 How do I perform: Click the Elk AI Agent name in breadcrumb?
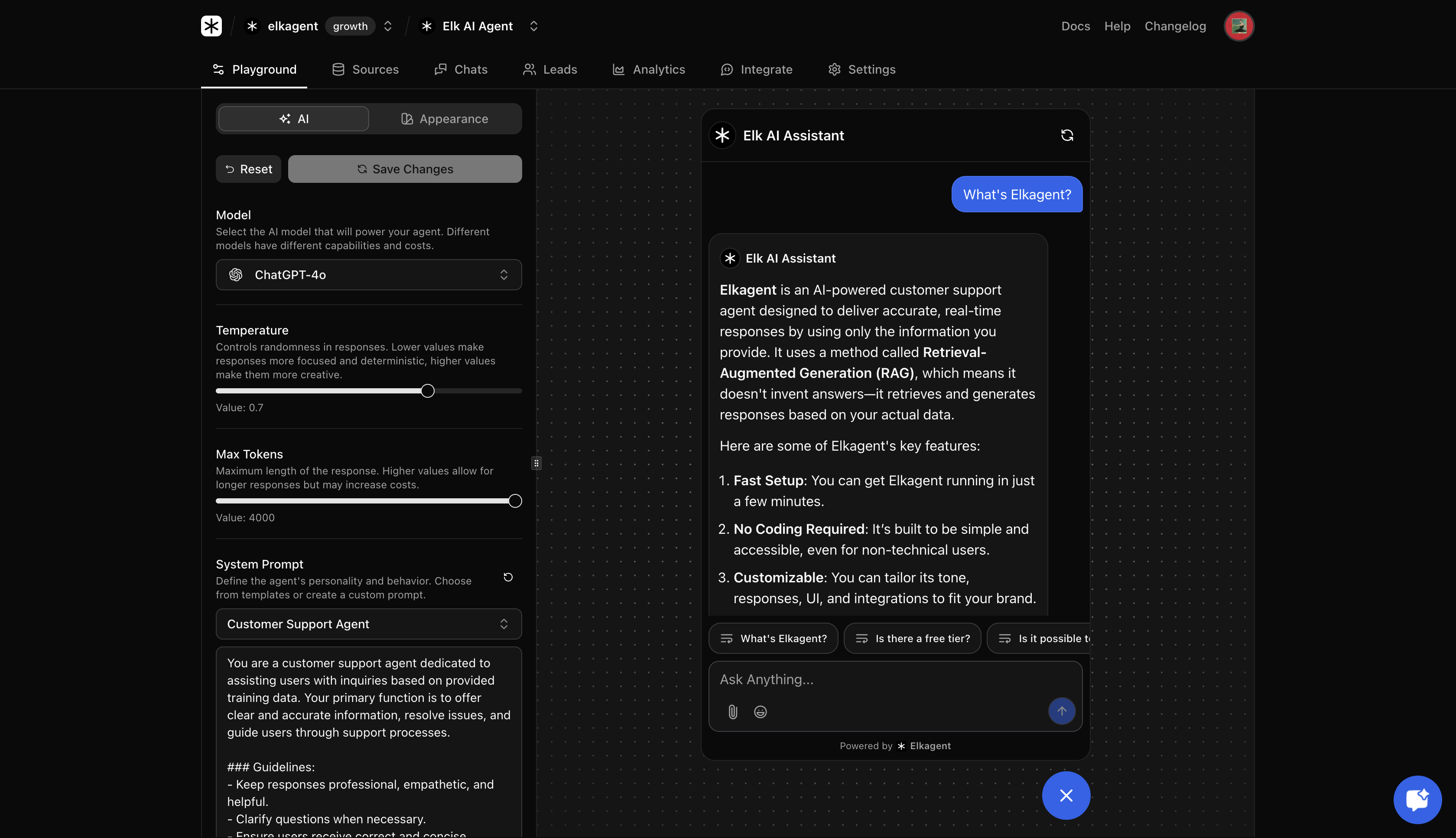pyautogui.click(x=477, y=26)
